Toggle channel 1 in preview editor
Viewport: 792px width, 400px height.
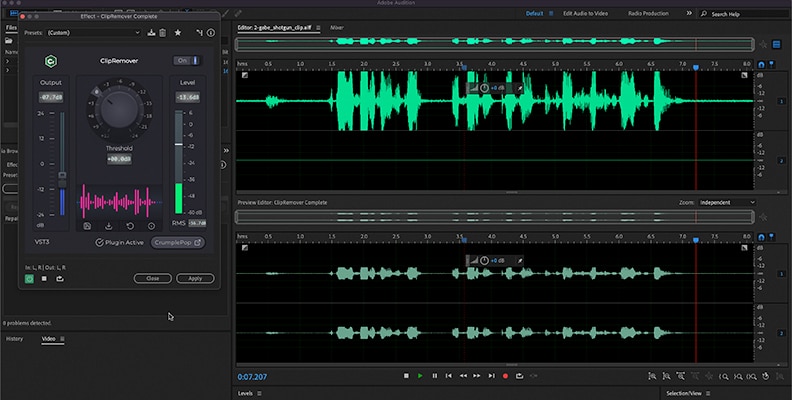[782, 274]
